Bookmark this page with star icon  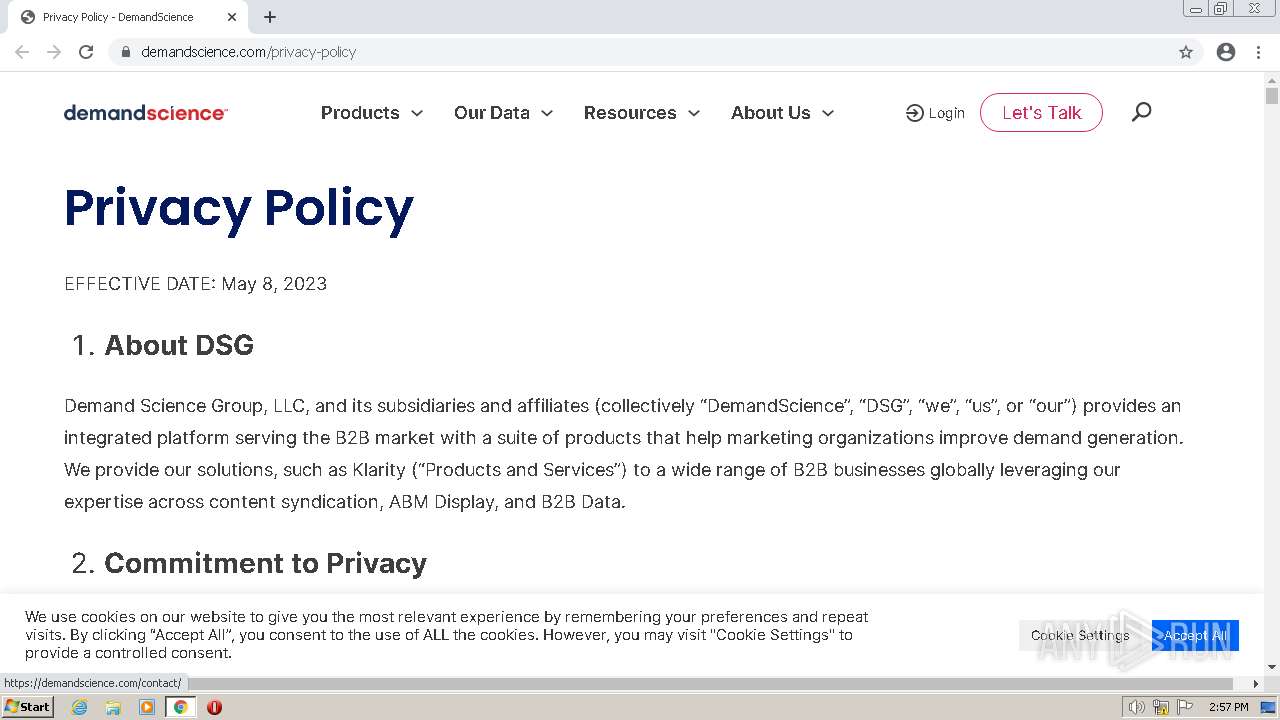pyautogui.click(x=1186, y=52)
